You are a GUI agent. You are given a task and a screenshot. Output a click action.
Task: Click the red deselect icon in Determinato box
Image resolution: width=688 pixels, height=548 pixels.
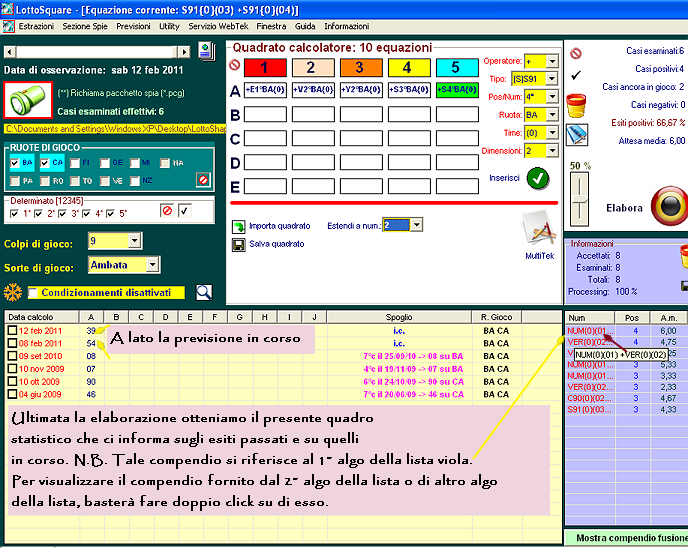click(x=167, y=211)
